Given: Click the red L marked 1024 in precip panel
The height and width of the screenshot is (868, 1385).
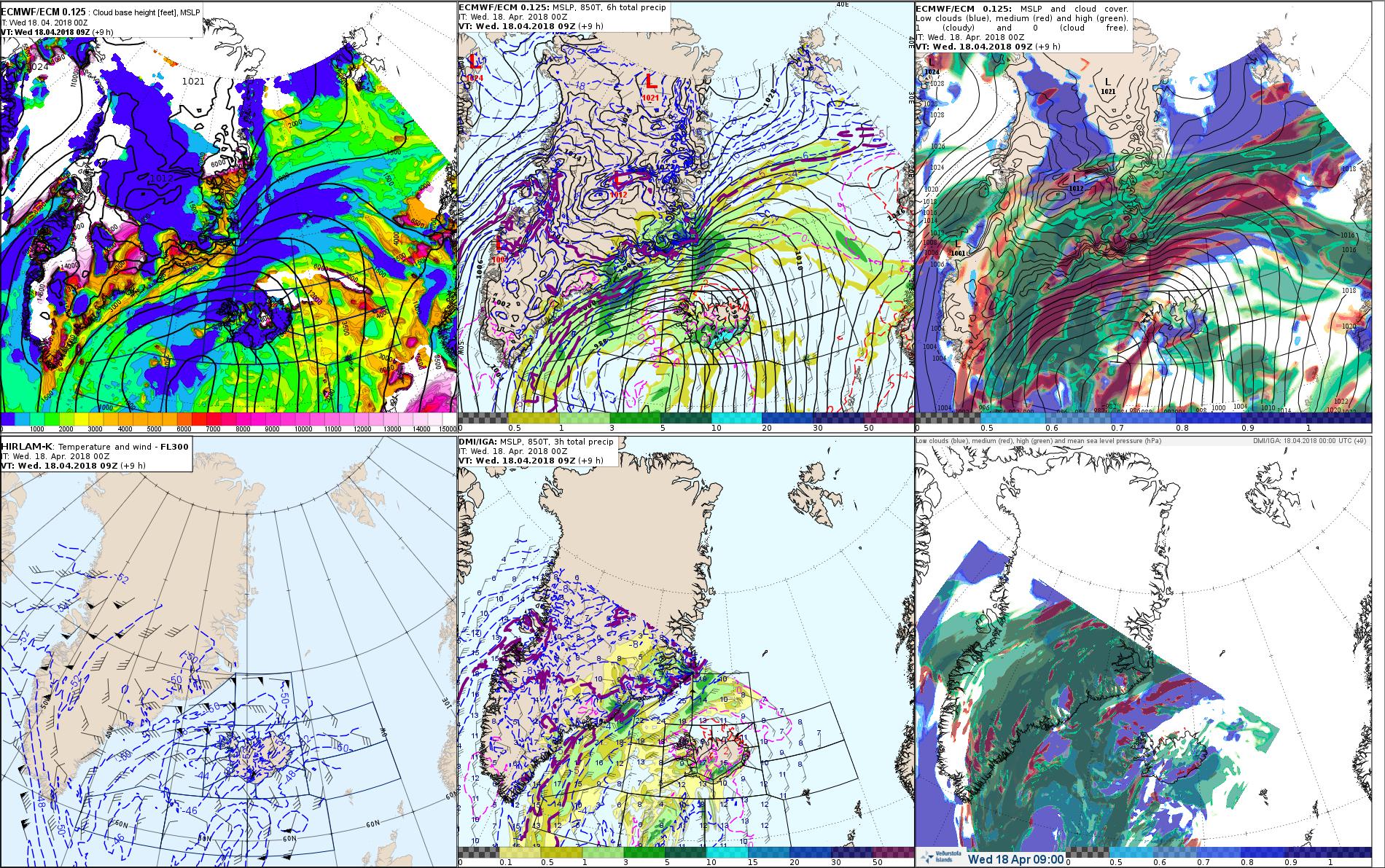Looking at the screenshot, I should [x=475, y=61].
